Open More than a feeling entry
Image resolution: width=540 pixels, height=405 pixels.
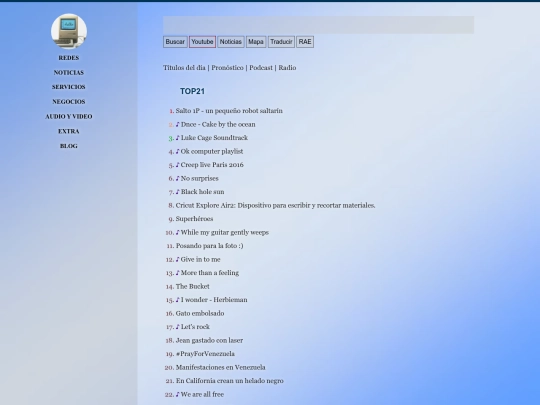pyautogui.click(x=210, y=273)
